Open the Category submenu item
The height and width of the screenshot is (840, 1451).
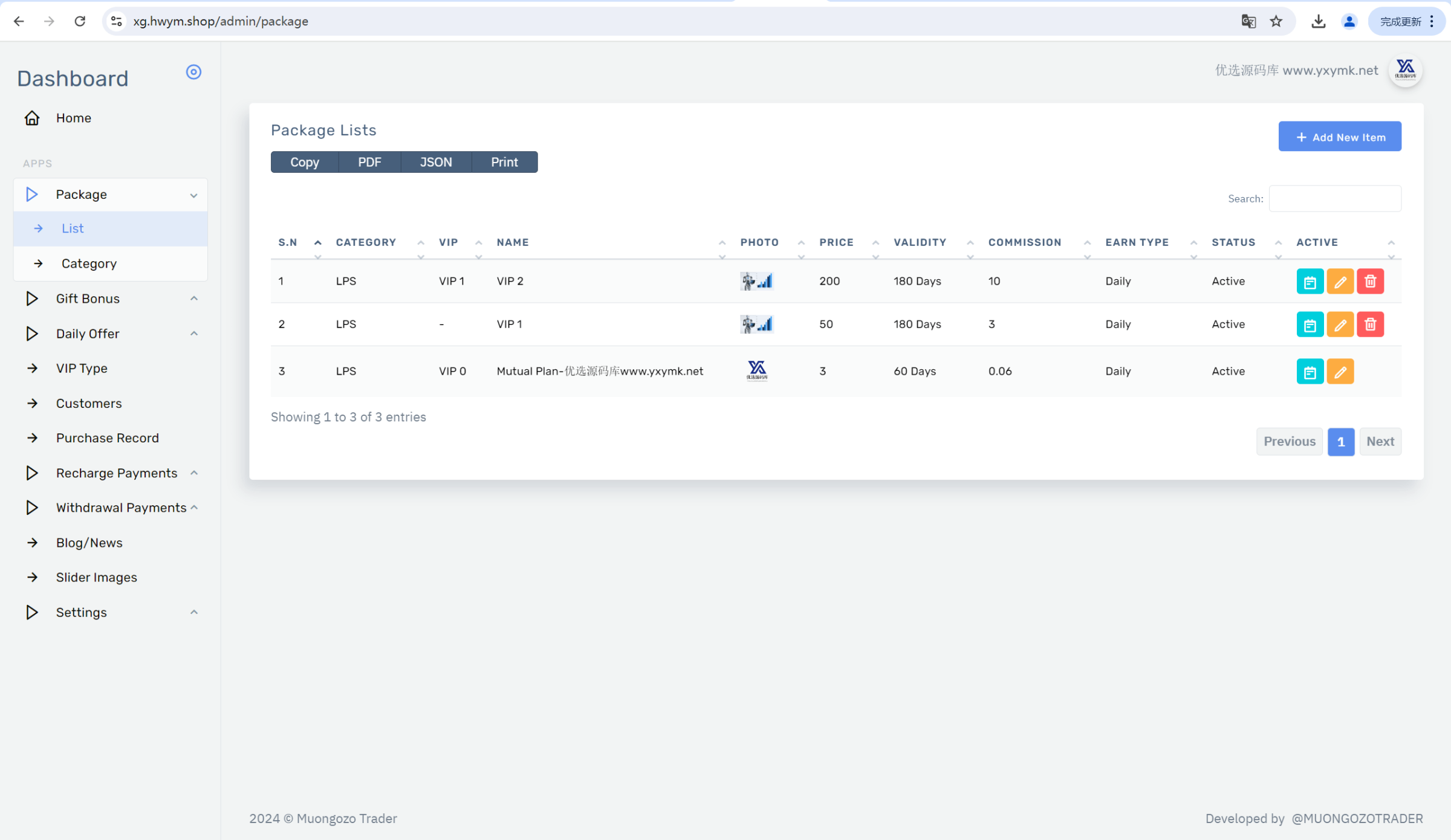pyautogui.click(x=89, y=263)
